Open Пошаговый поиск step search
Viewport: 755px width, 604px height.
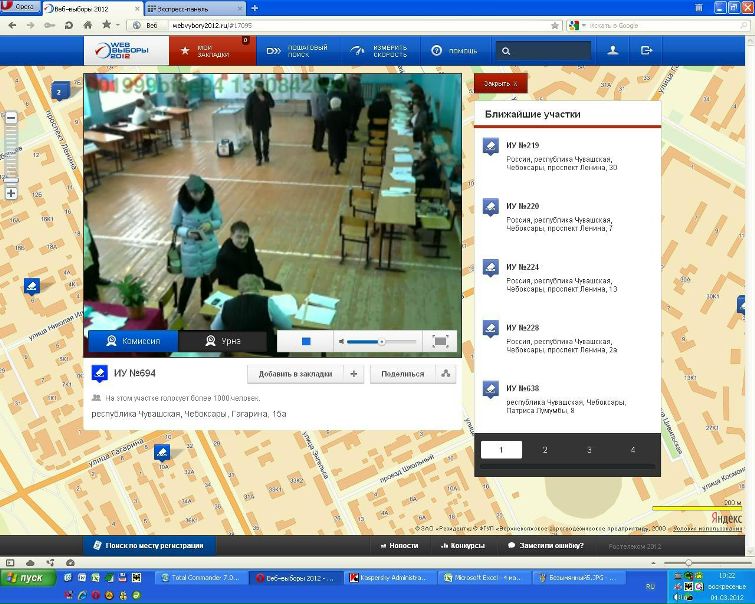coord(298,51)
